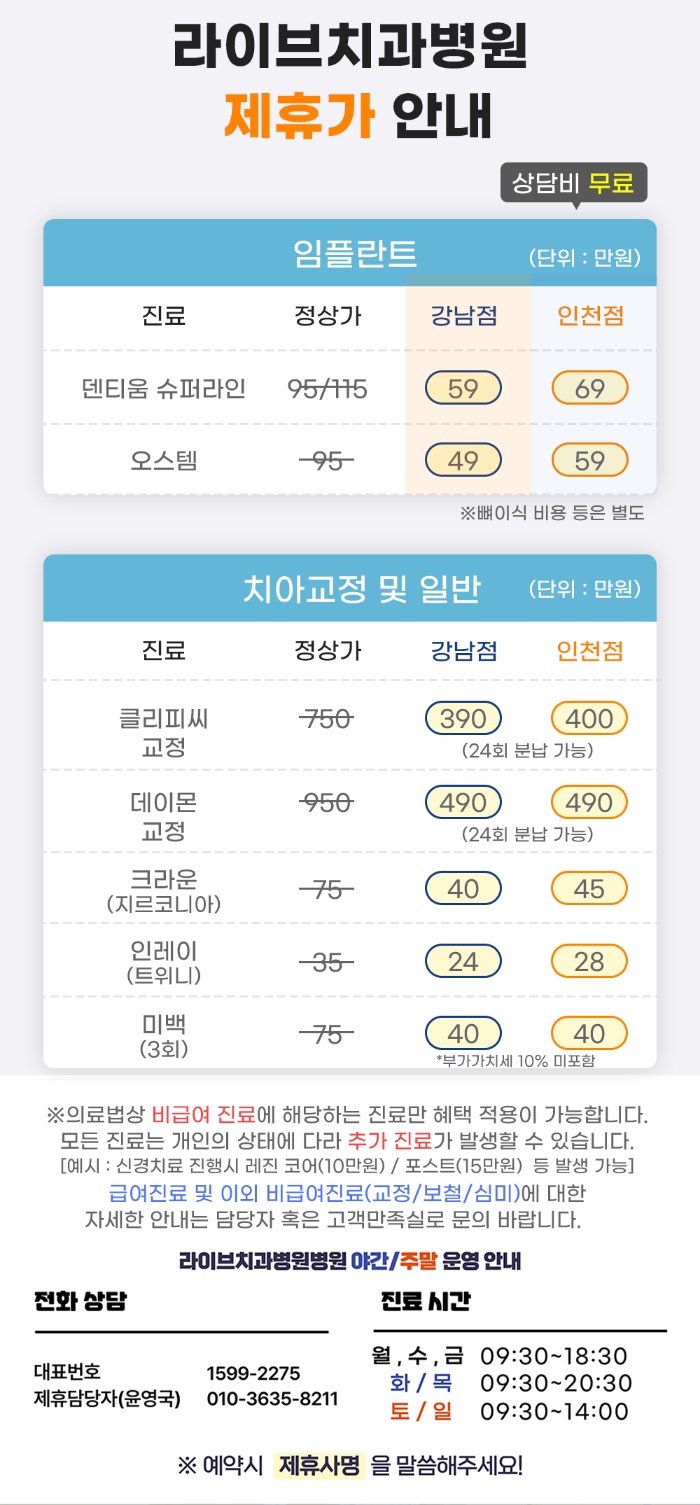Select the 치아교정 및 일반 section header

pos(361,589)
